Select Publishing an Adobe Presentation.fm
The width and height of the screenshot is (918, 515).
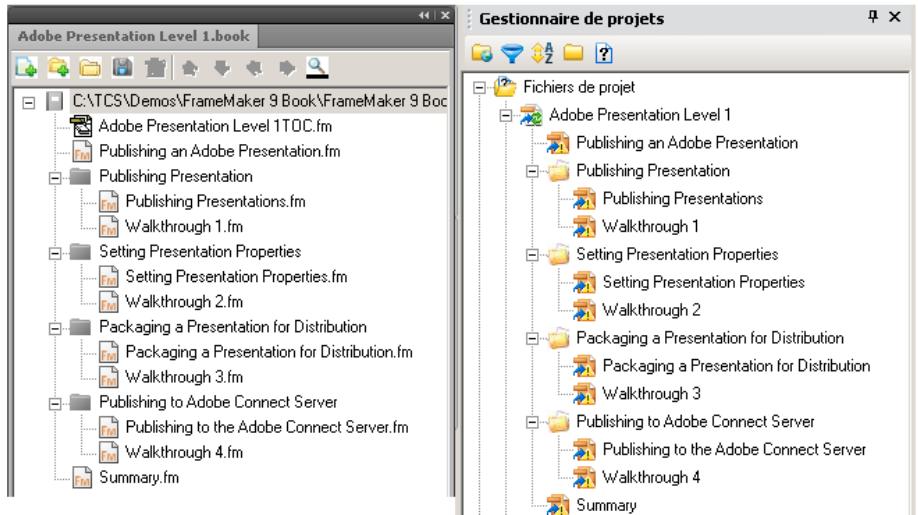tap(220, 151)
